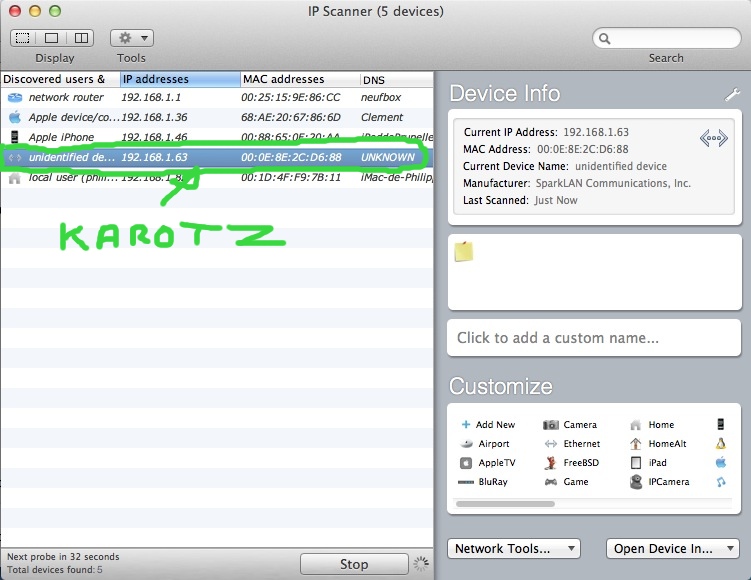Click the MAC Address value in Device Info
This screenshot has height=580, width=751.
(x=582, y=149)
